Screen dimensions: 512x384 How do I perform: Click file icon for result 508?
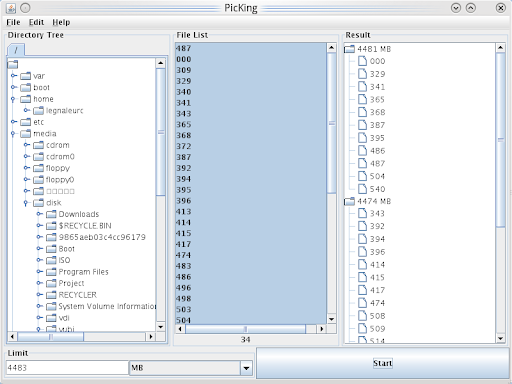[362, 316]
